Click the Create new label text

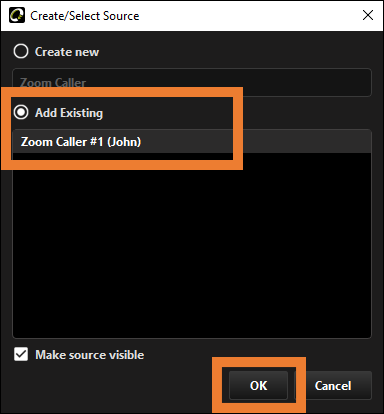point(67,52)
